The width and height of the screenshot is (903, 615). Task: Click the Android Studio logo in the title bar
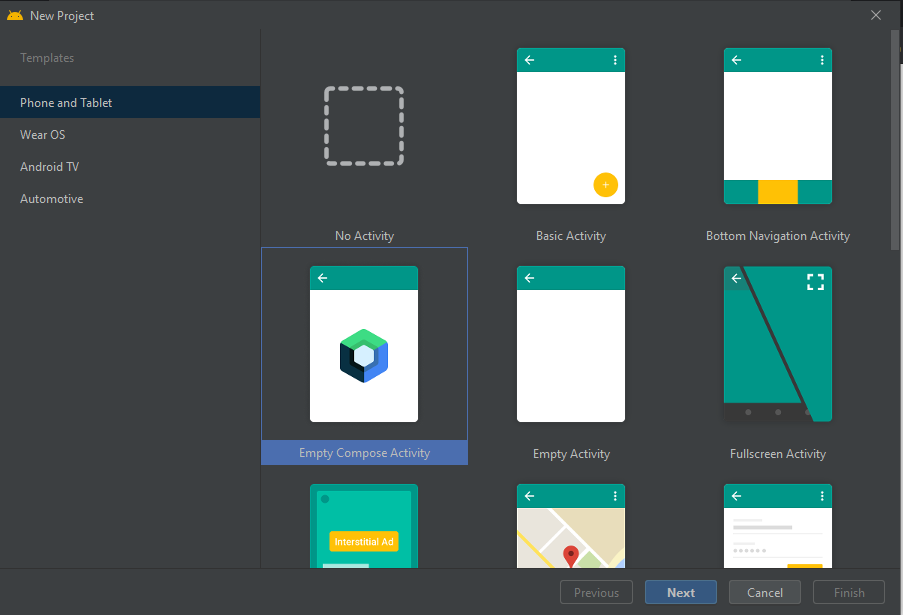click(x=14, y=15)
